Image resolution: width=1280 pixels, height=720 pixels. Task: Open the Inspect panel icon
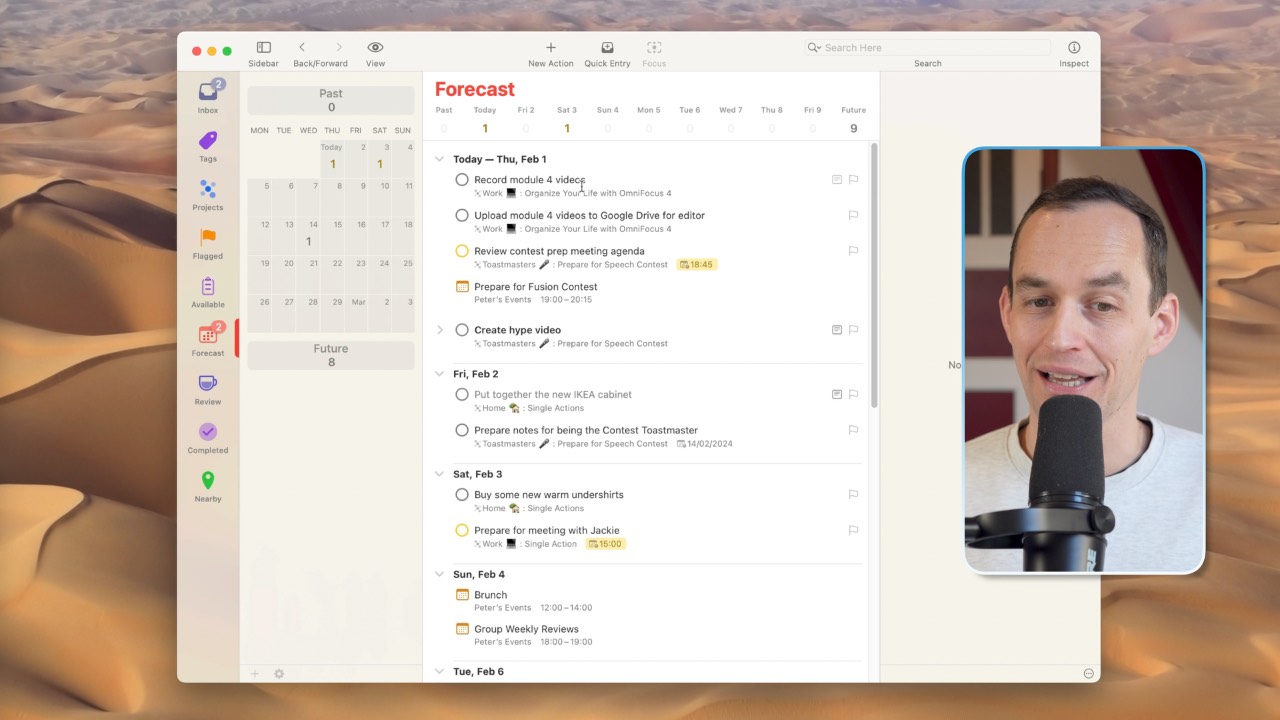click(x=1074, y=48)
